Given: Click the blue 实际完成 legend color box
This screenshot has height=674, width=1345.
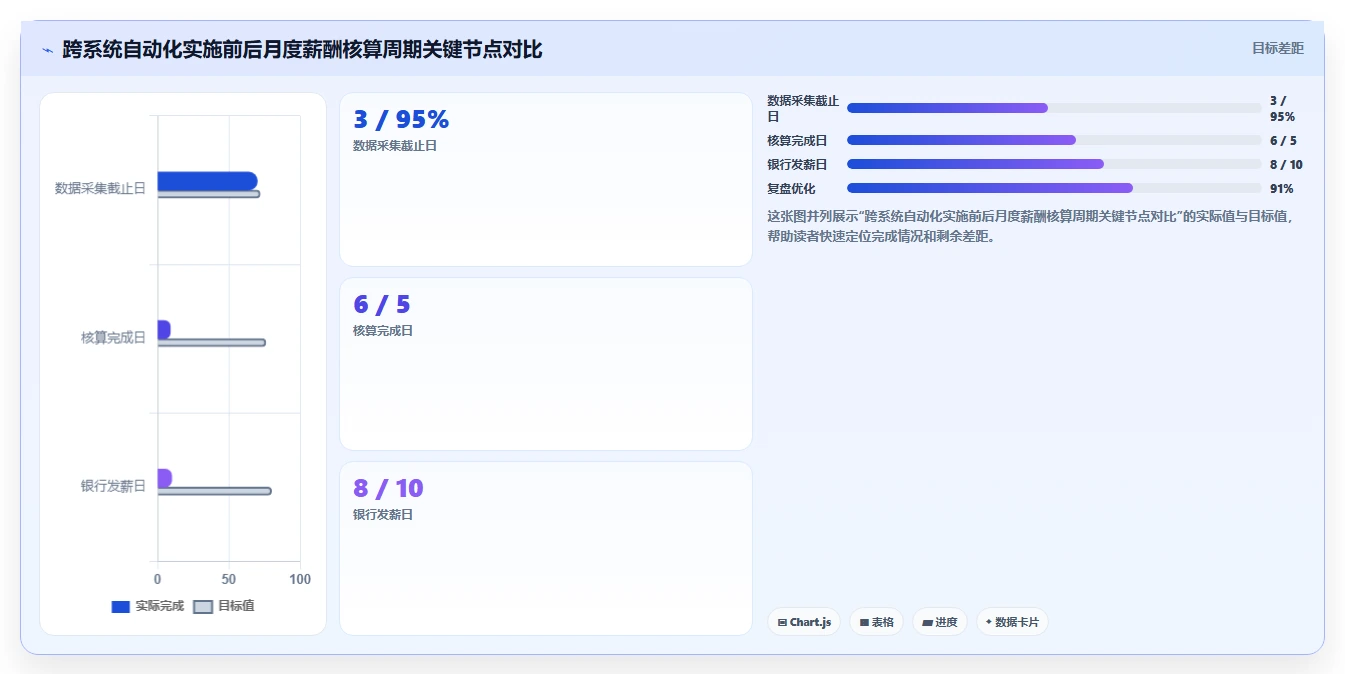Looking at the screenshot, I should point(121,606).
